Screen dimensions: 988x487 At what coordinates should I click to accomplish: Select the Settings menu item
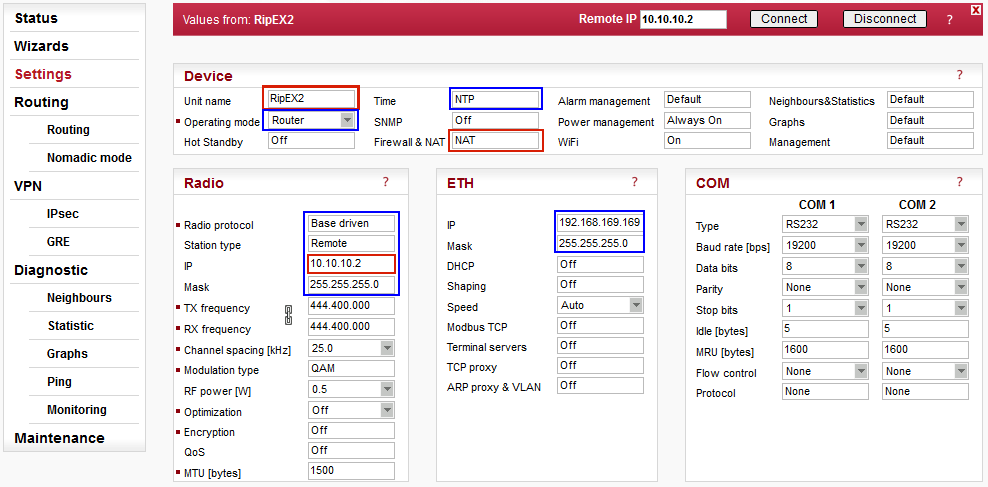(43, 74)
